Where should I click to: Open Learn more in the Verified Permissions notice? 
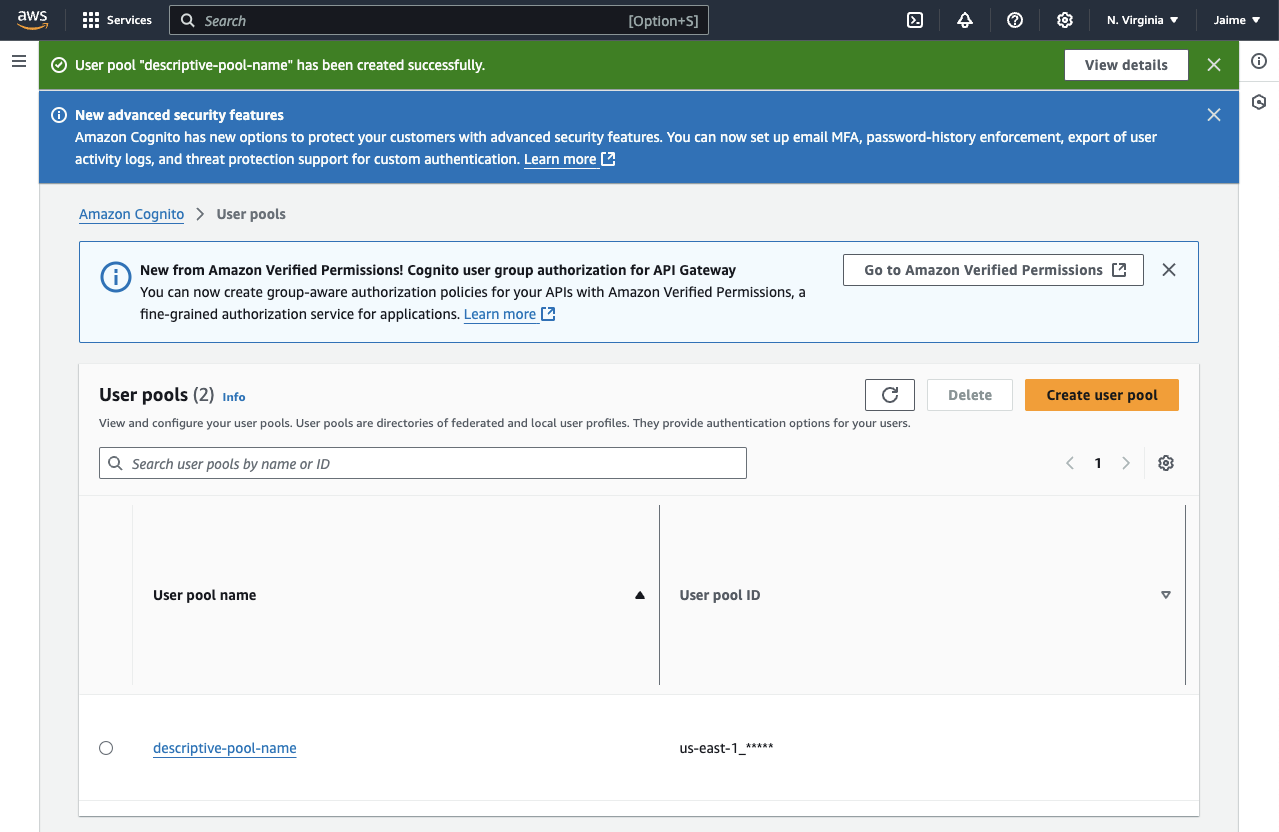pos(509,314)
